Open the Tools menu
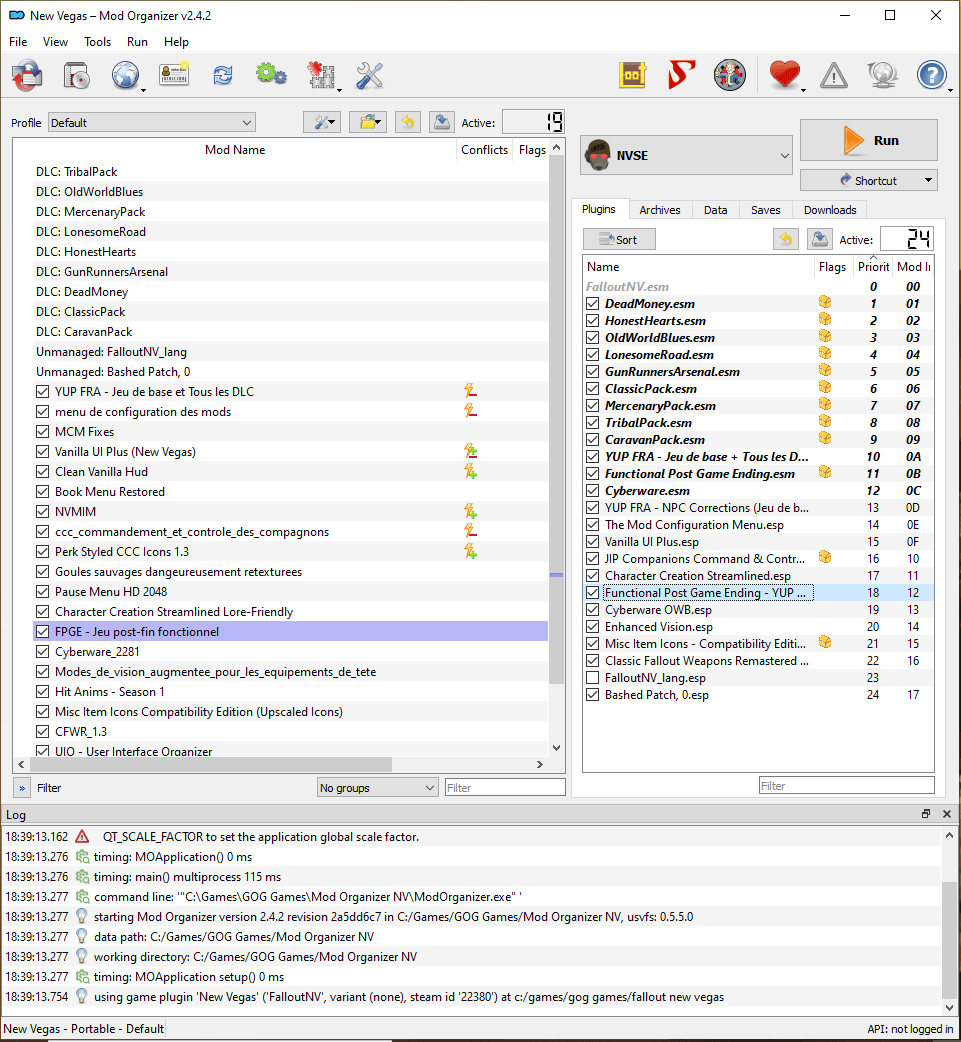The height and width of the screenshot is (1042, 961). pos(97,42)
